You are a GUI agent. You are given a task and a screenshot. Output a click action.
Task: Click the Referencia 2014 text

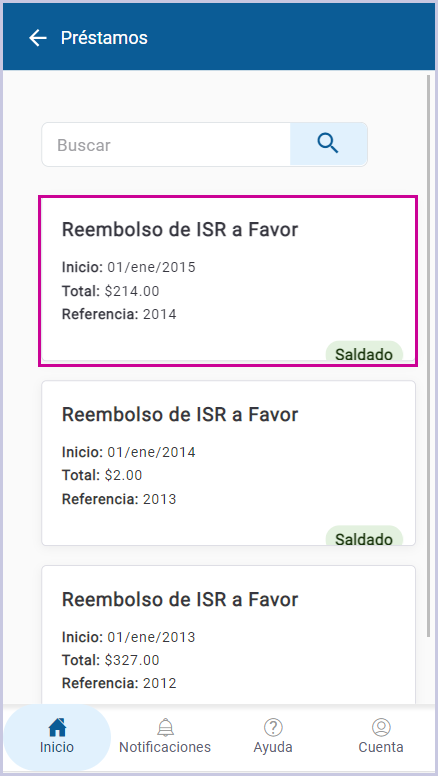119,314
